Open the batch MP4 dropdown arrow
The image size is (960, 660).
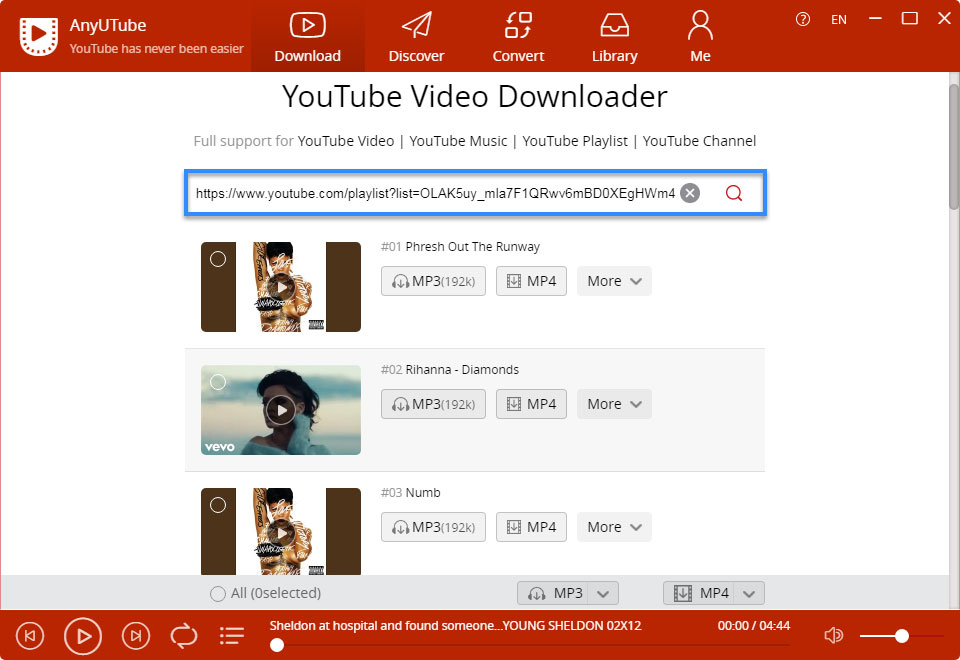tap(749, 593)
